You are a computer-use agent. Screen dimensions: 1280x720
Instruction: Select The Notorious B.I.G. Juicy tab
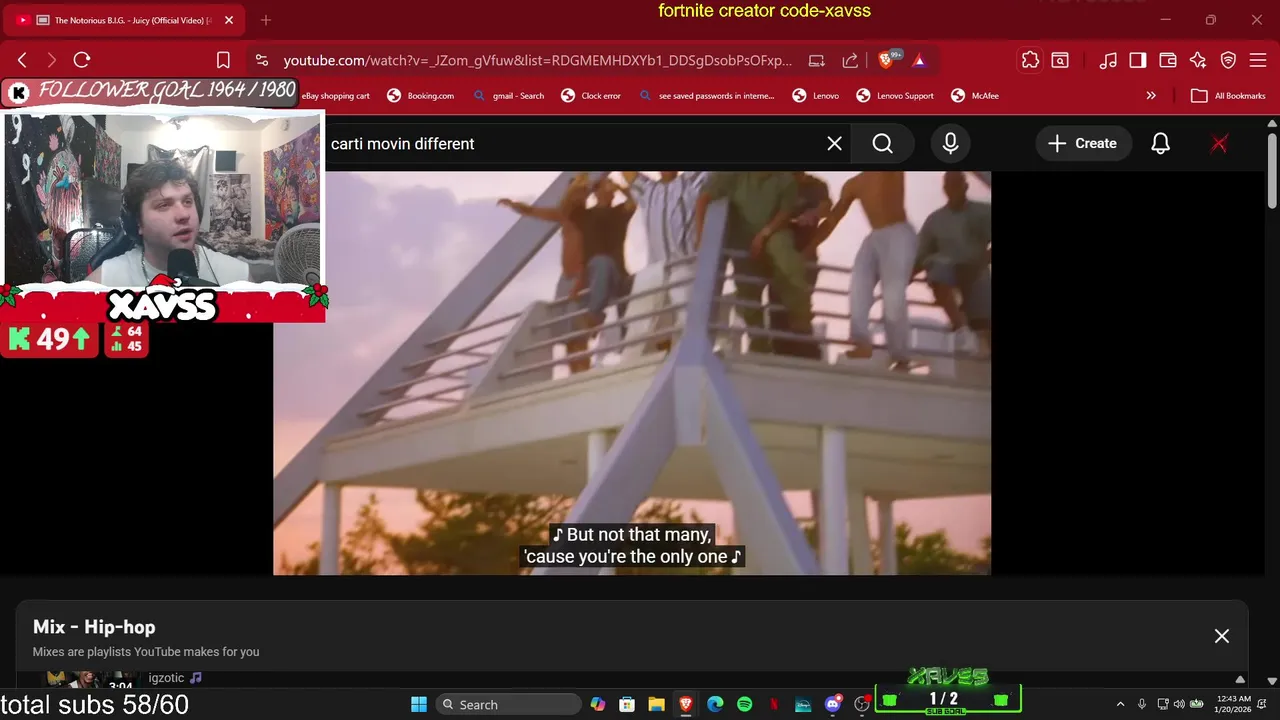(124, 20)
